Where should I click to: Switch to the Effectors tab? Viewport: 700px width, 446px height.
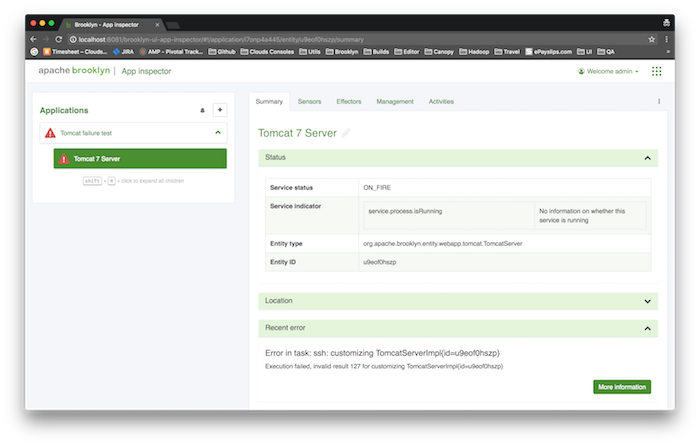coord(349,101)
